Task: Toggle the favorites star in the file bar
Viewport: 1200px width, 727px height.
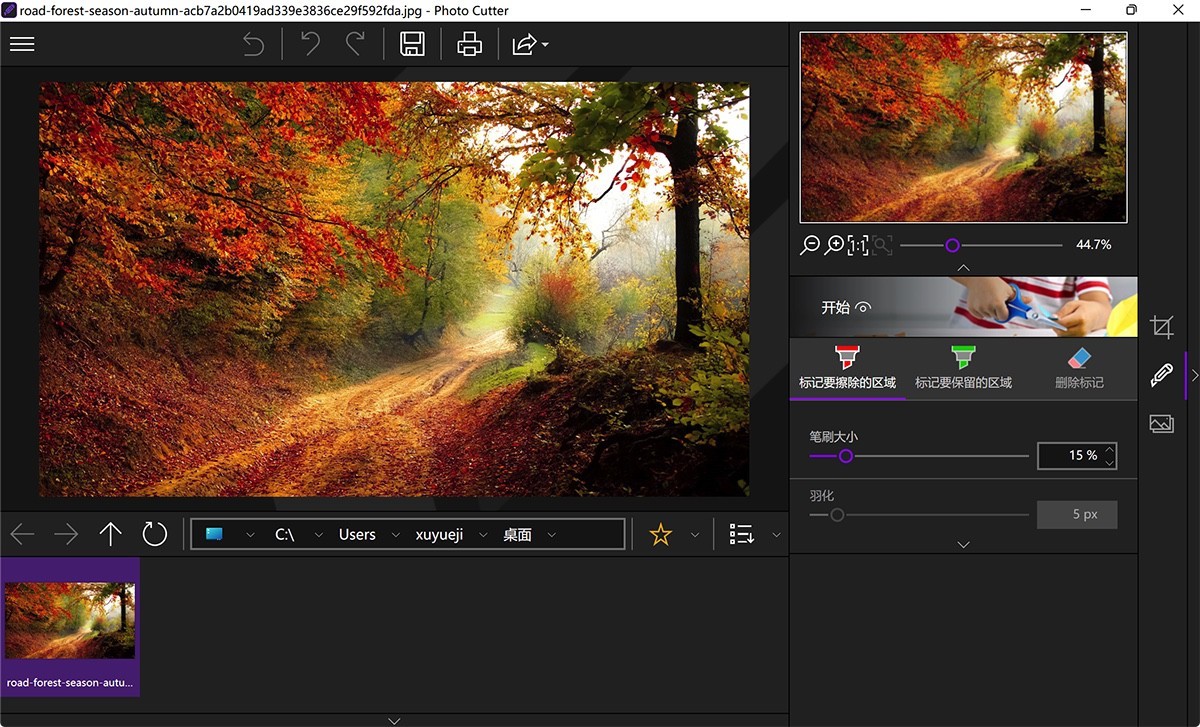Action: click(660, 533)
